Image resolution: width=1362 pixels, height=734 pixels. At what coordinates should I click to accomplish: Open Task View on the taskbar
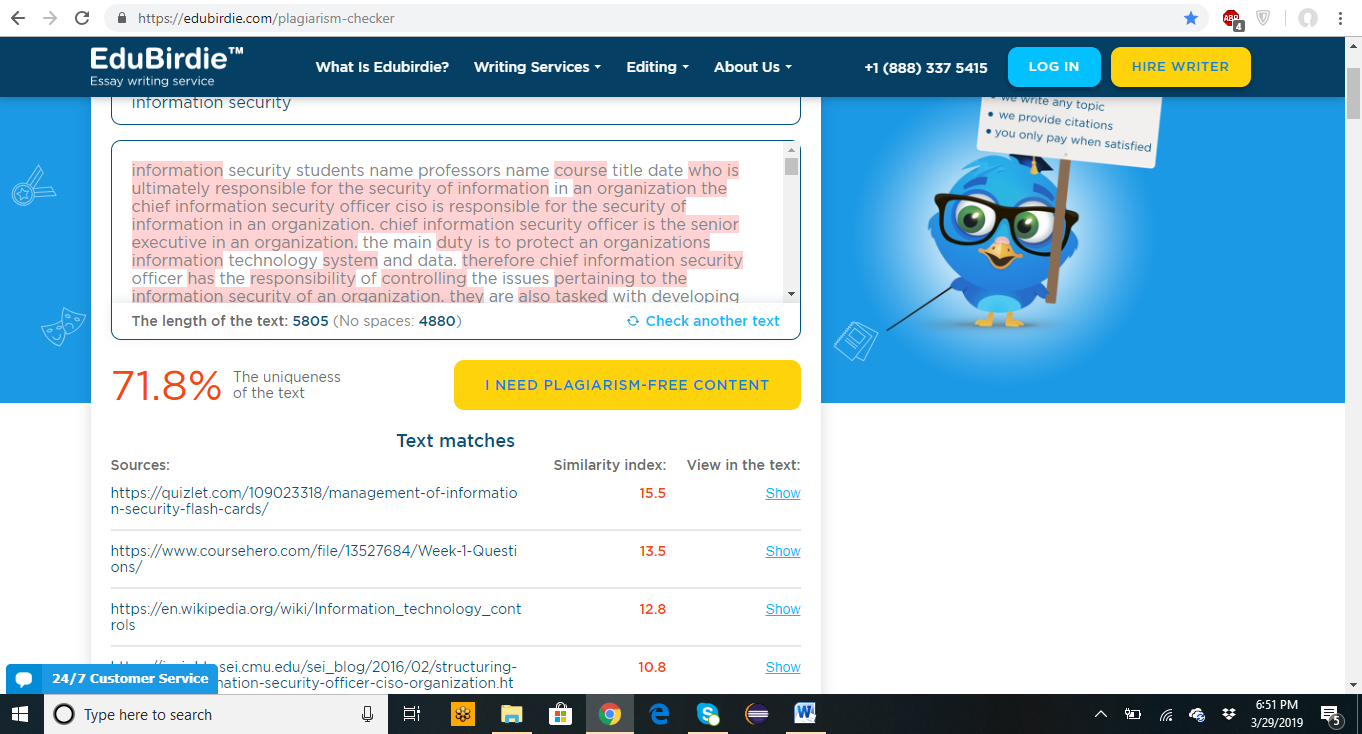(411, 714)
